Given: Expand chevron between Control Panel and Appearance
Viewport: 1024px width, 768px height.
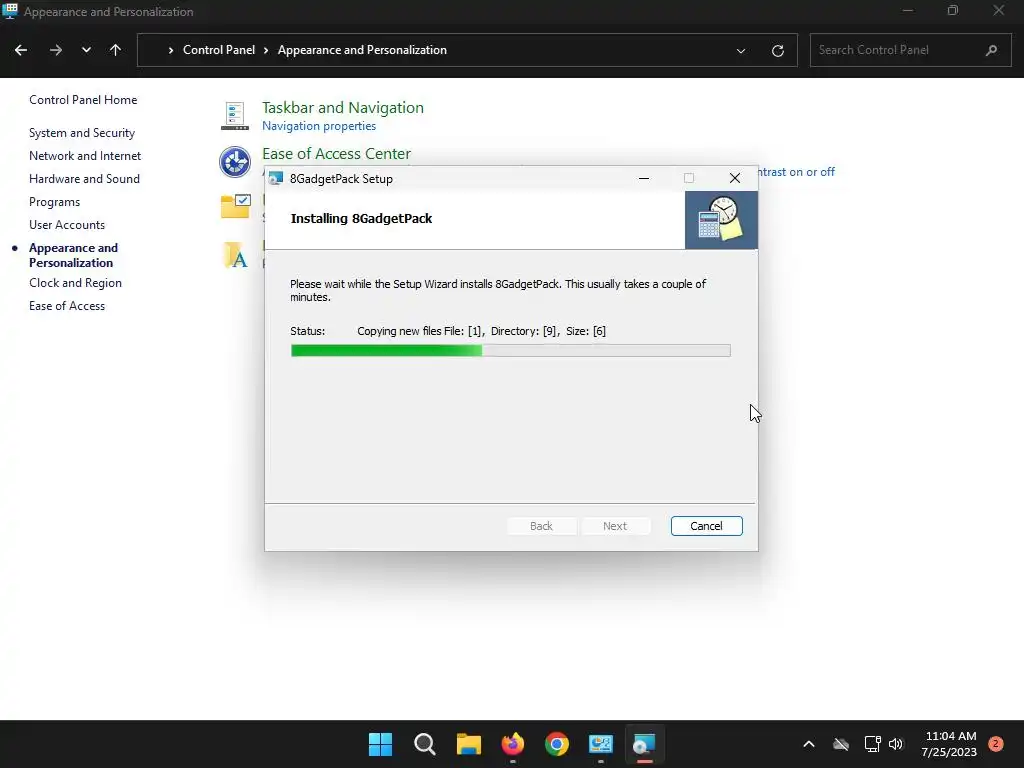Looking at the screenshot, I should [266, 50].
